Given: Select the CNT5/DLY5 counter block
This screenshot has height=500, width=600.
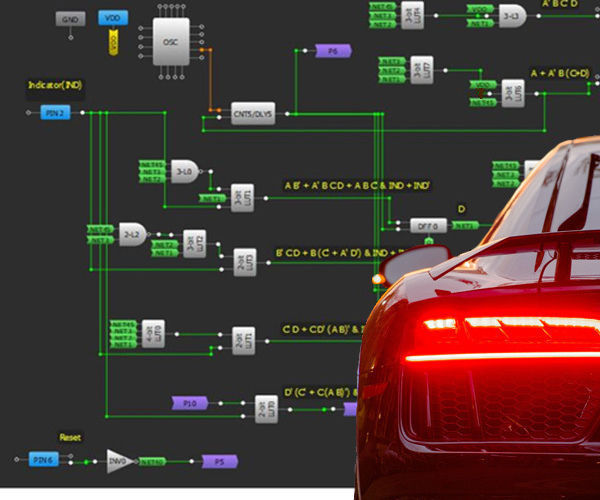Looking at the screenshot, I should [253, 114].
